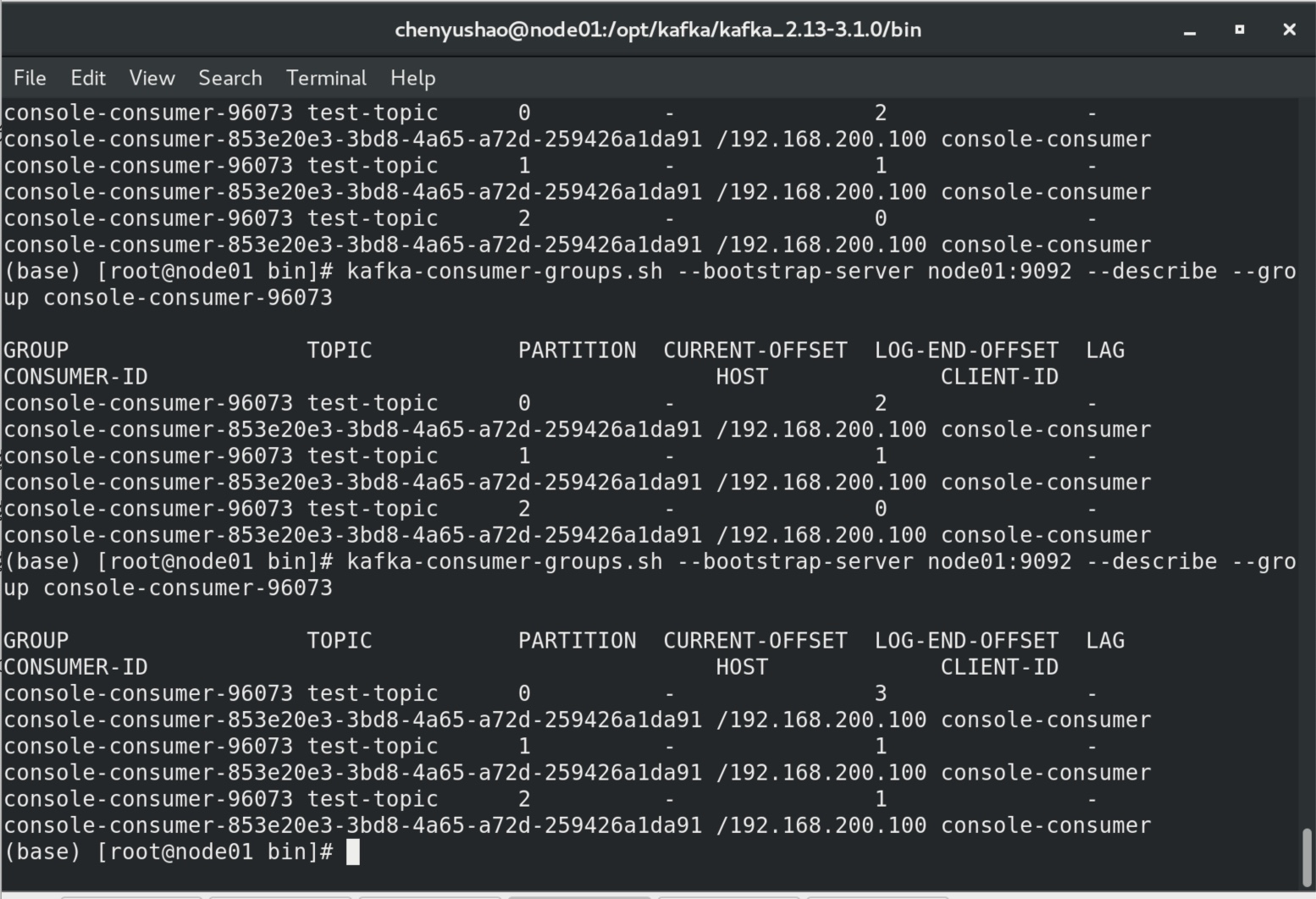The image size is (1316, 899).
Task: Click the terminal cursor at the last prompt
Action: tap(353, 852)
